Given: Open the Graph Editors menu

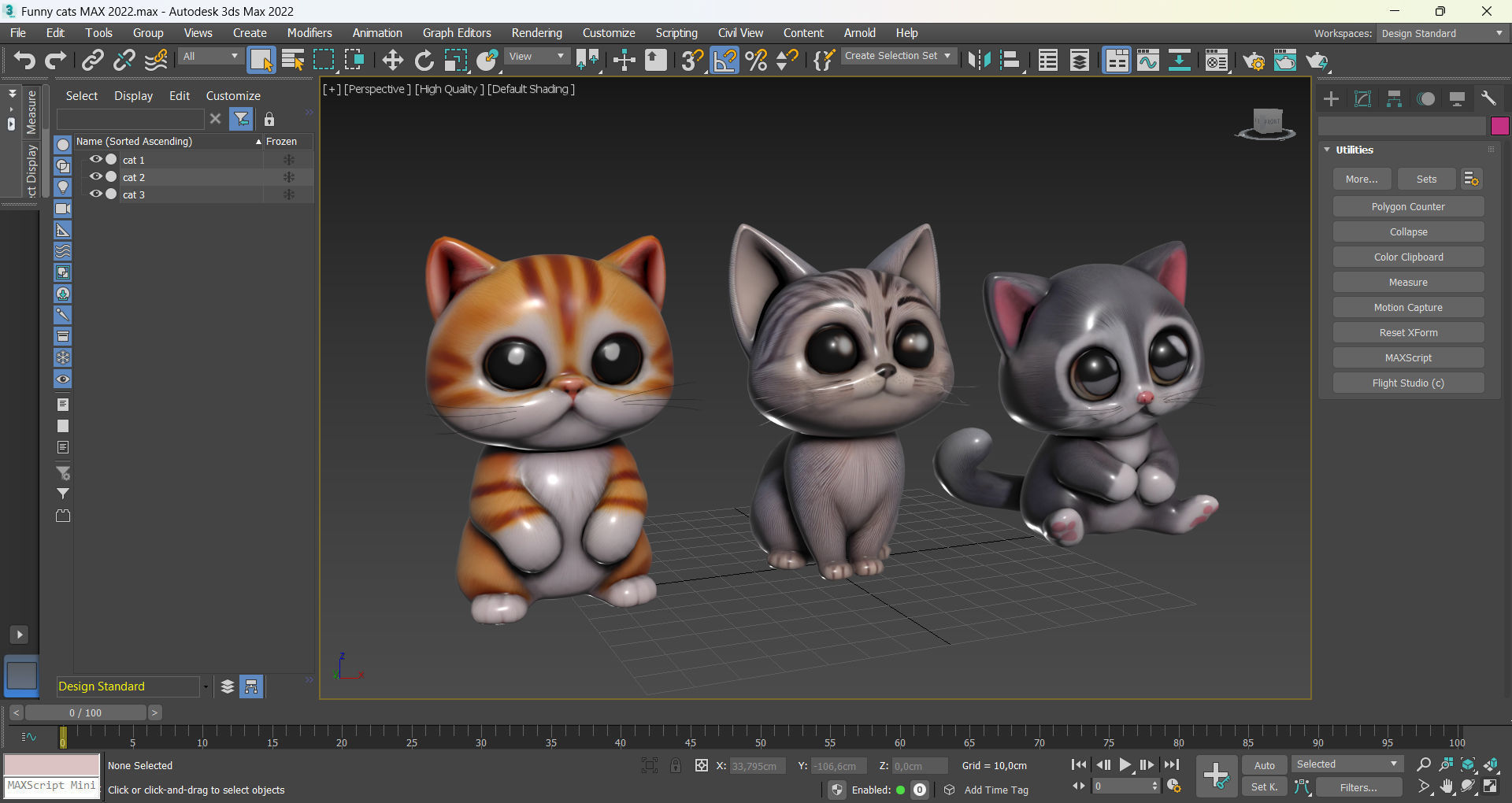Looking at the screenshot, I should [x=457, y=33].
